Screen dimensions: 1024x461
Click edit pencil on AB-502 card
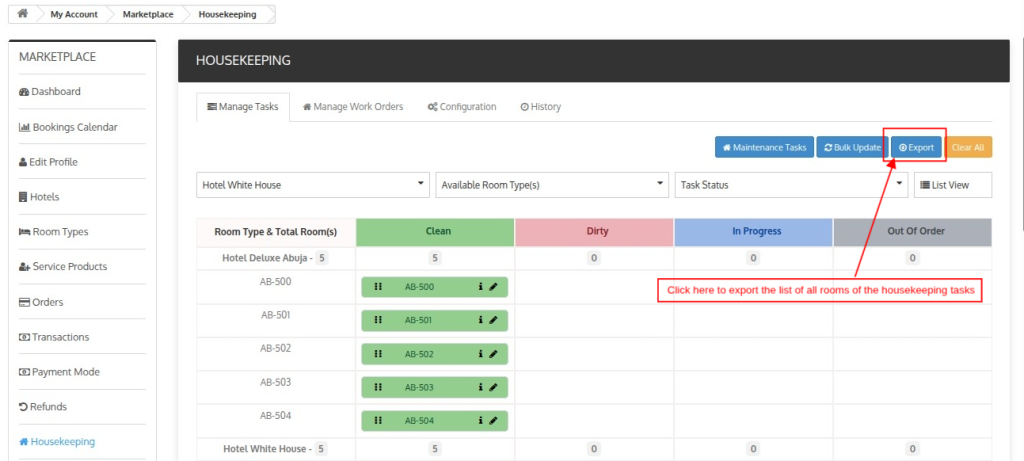[x=493, y=353]
